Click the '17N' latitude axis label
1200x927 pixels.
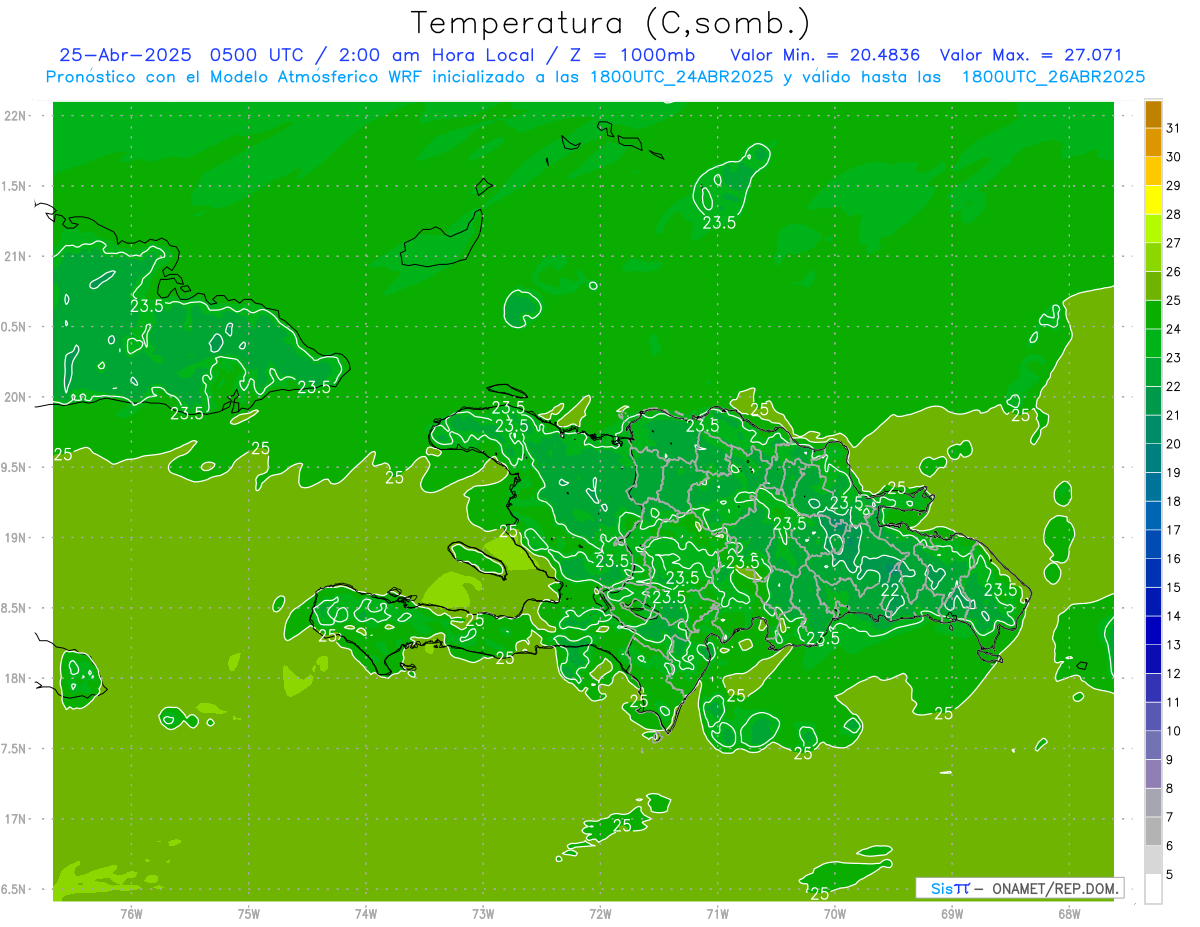click(15, 819)
